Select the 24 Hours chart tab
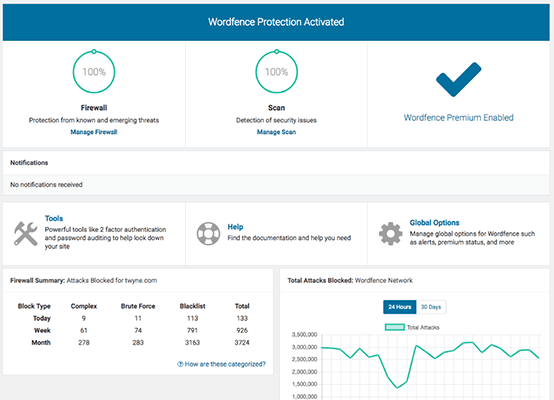This screenshot has height=400, width=554. 400,307
